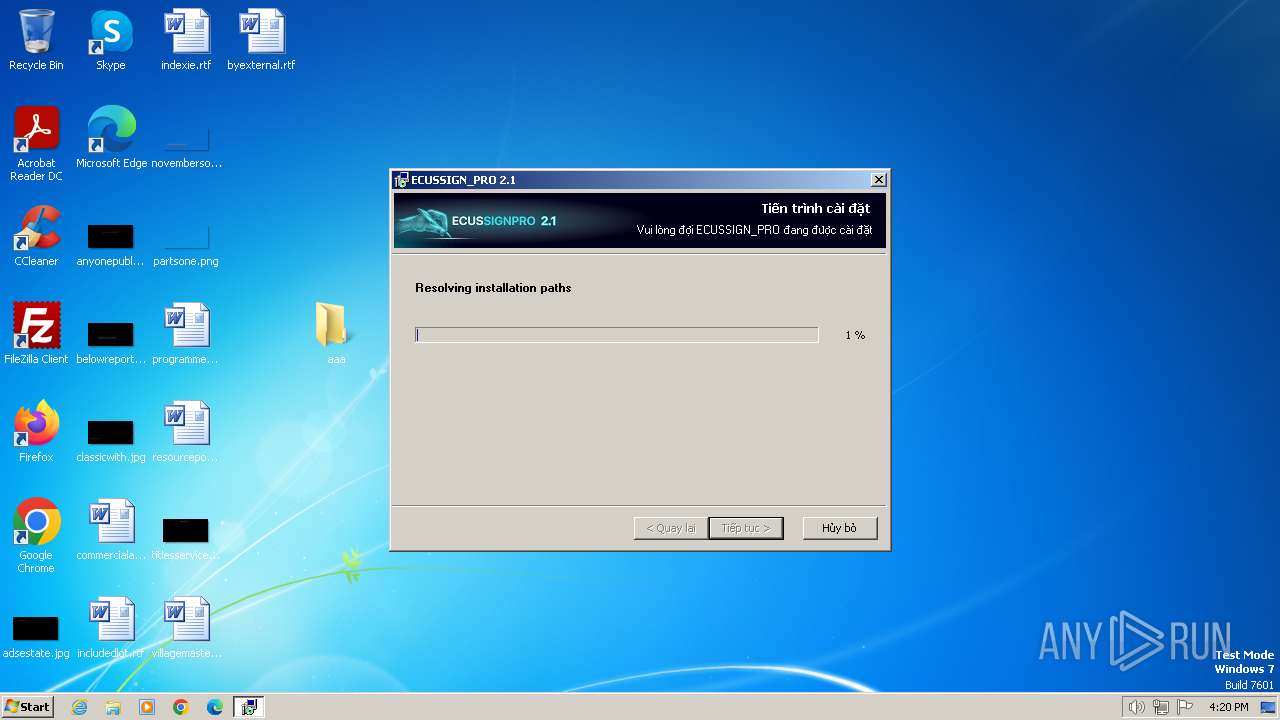The height and width of the screenshot is (720, 1280).
Task: Click the disabled Tiếp tục button
Action: [x=746, y=528]
